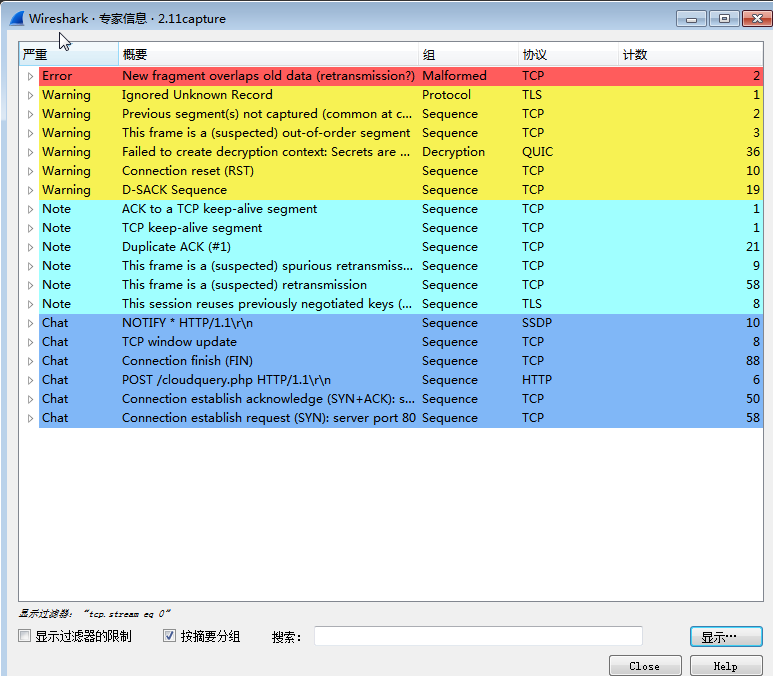Screen dimensions: 773x676
Task: Expand the 'Connection reset (RST)' row
Action: click(30, 171)
